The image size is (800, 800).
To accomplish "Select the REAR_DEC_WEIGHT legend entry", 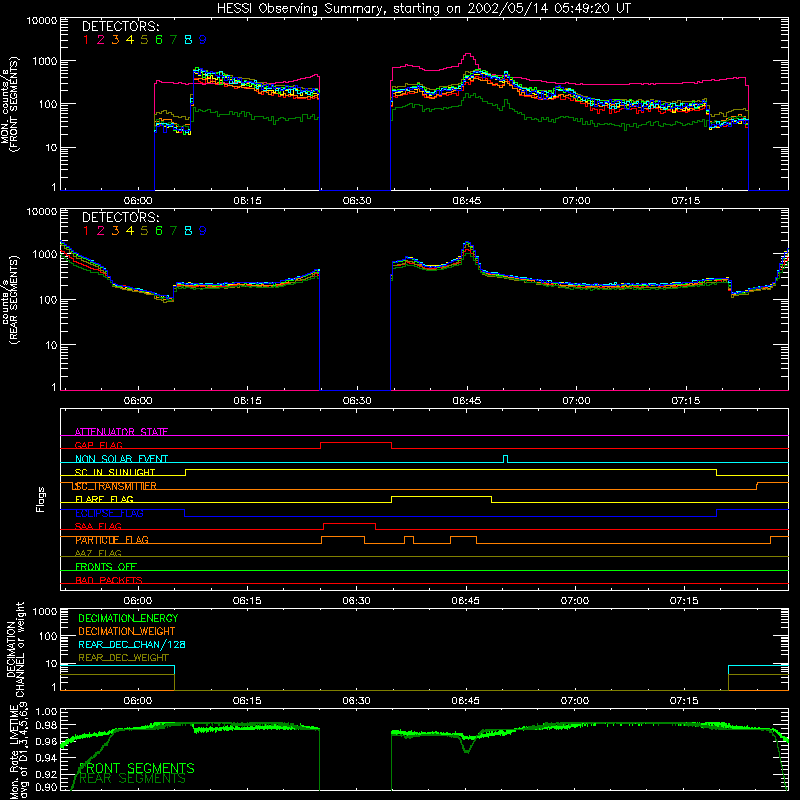I will [123, 658].
